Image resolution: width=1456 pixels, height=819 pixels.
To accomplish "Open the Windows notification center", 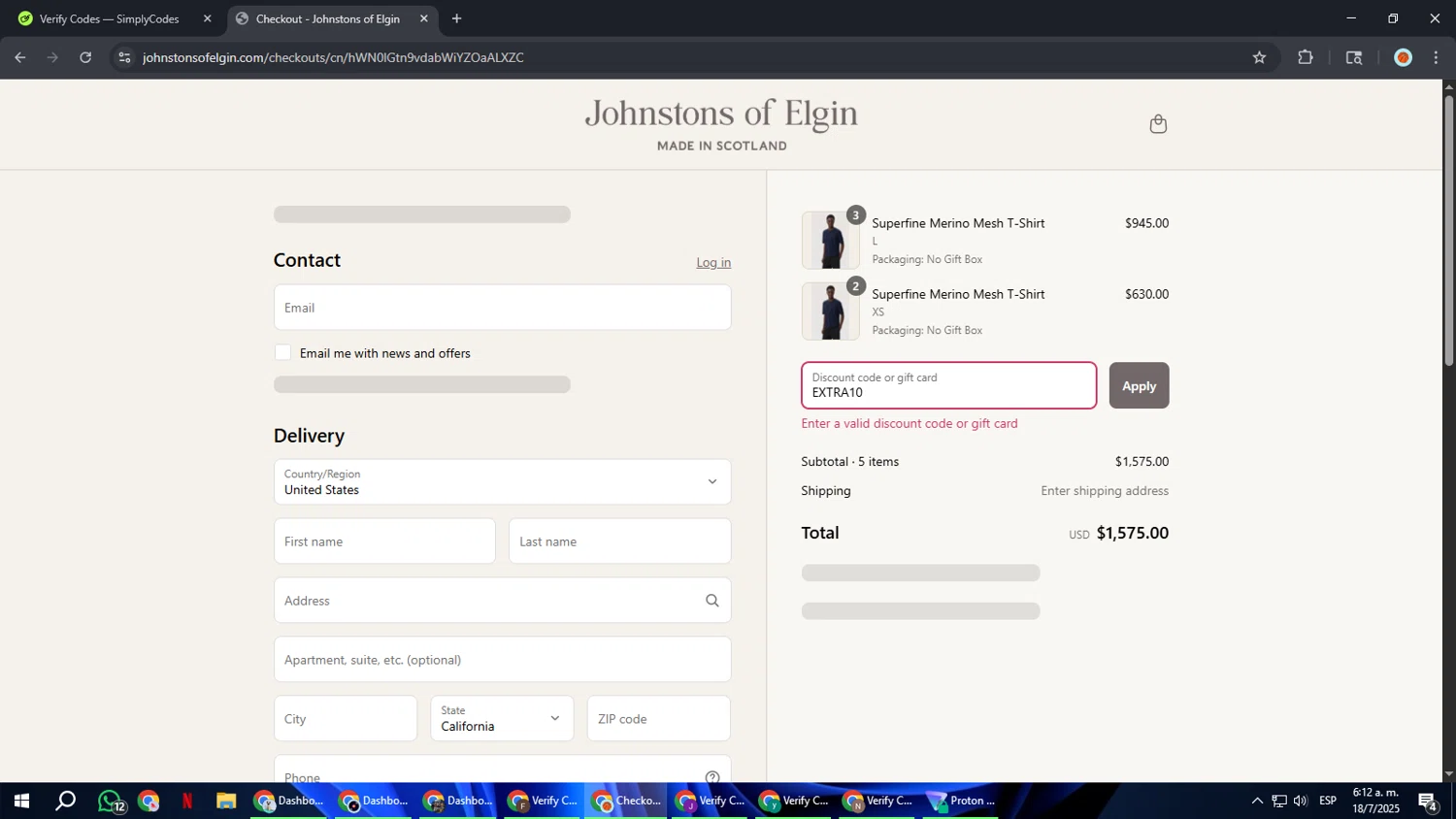I will click(1428, 802).
